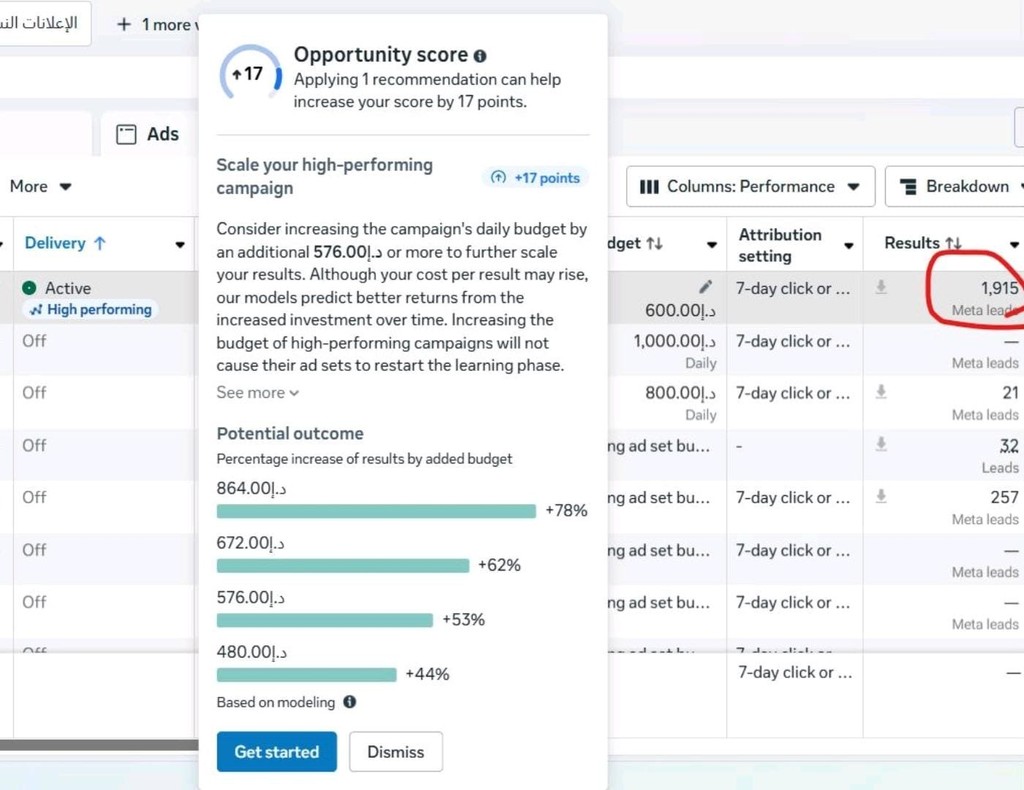Click the Get started button
Image resolution: width=1024 pixels, height=790 pixels.
[276, 752]
